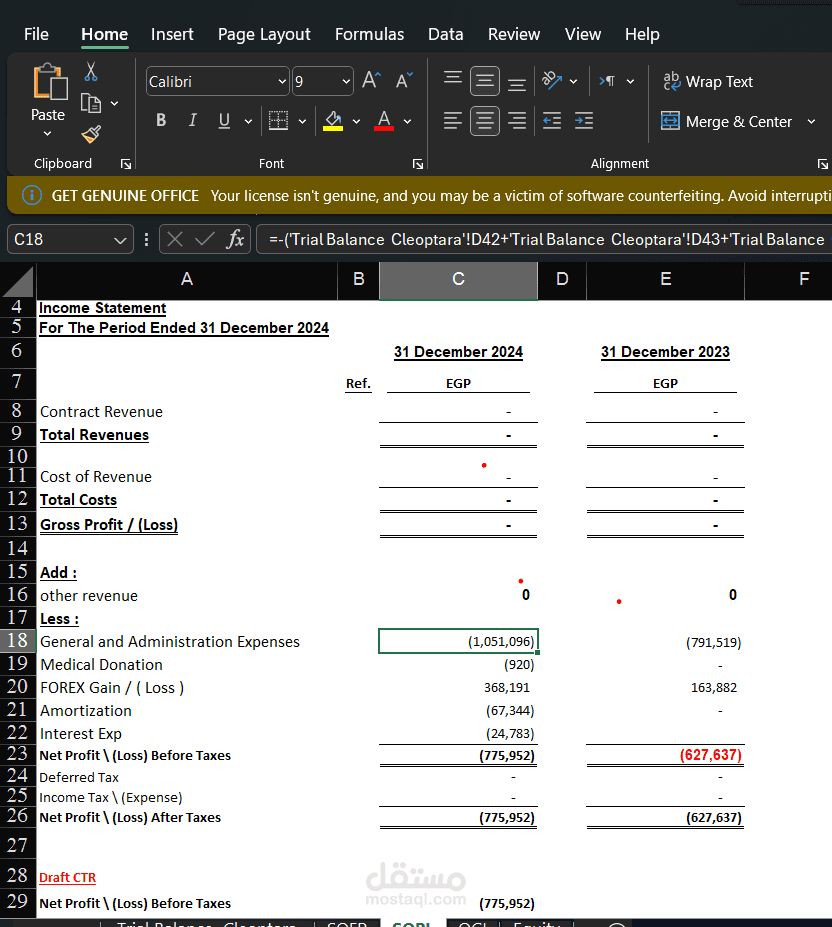Expand fill color palette arrow

point(356,121)
